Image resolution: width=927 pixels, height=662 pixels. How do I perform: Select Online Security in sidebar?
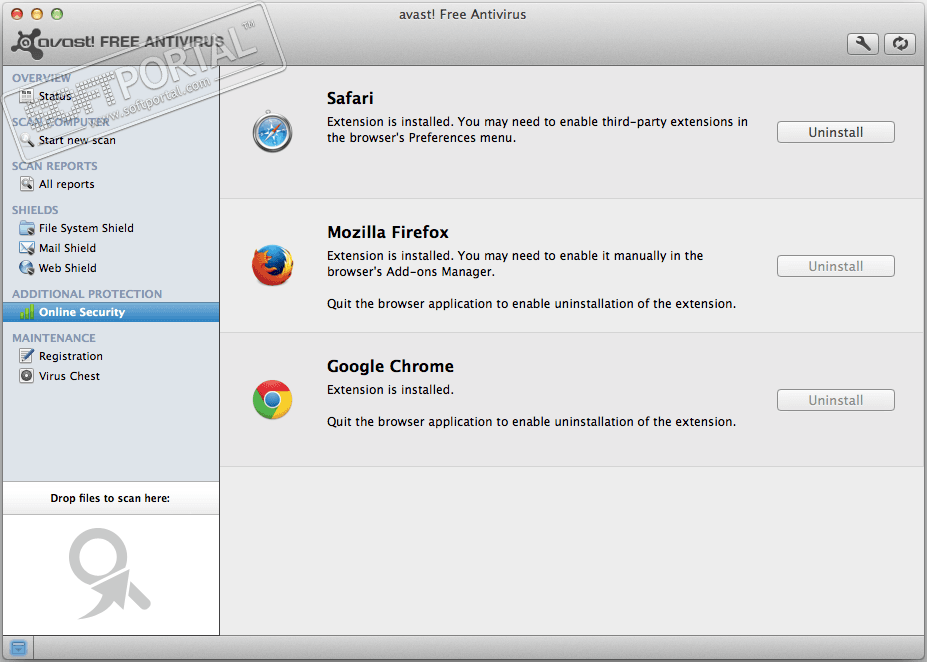[82, 312]
